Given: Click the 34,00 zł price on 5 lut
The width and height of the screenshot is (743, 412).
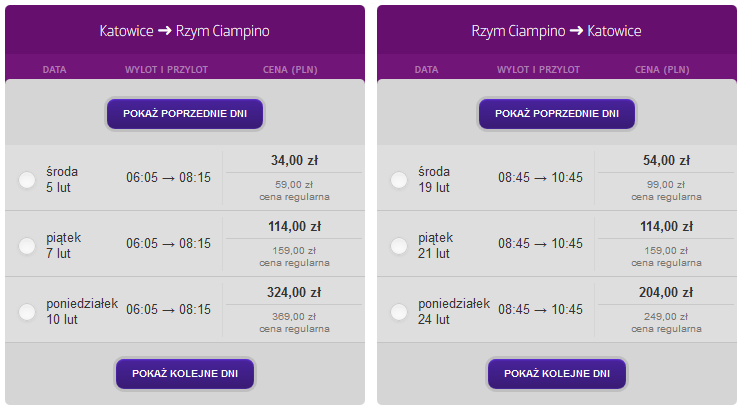Looking at the screenshot, I should click(294, 160).
